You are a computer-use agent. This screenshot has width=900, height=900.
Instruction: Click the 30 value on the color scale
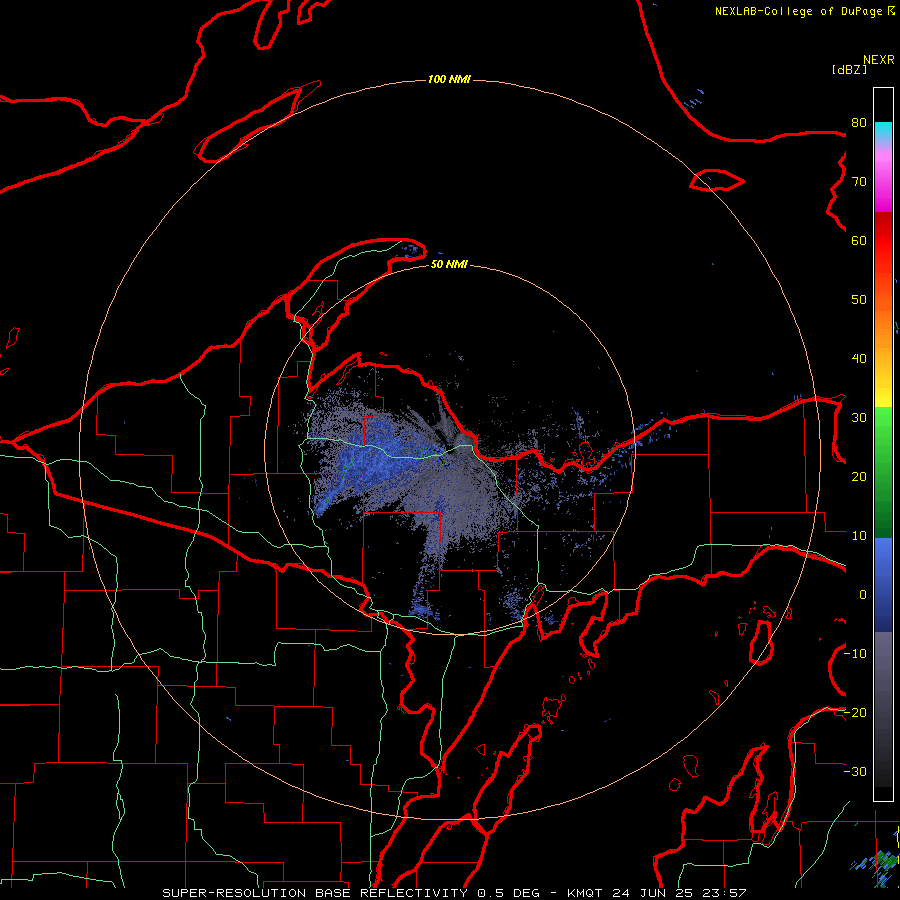click(x=859, y=418)
